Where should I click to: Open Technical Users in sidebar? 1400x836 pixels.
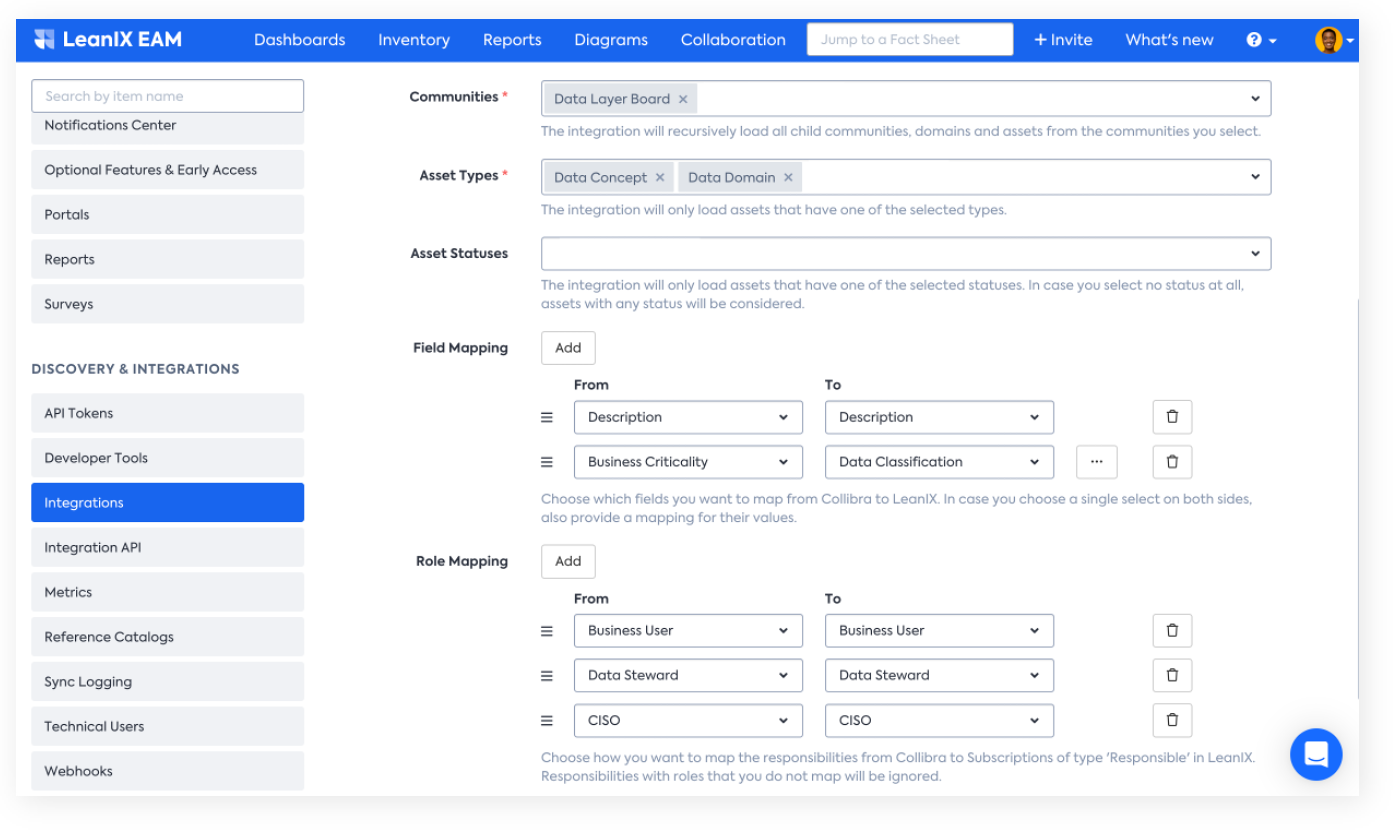tap(168, 726)
